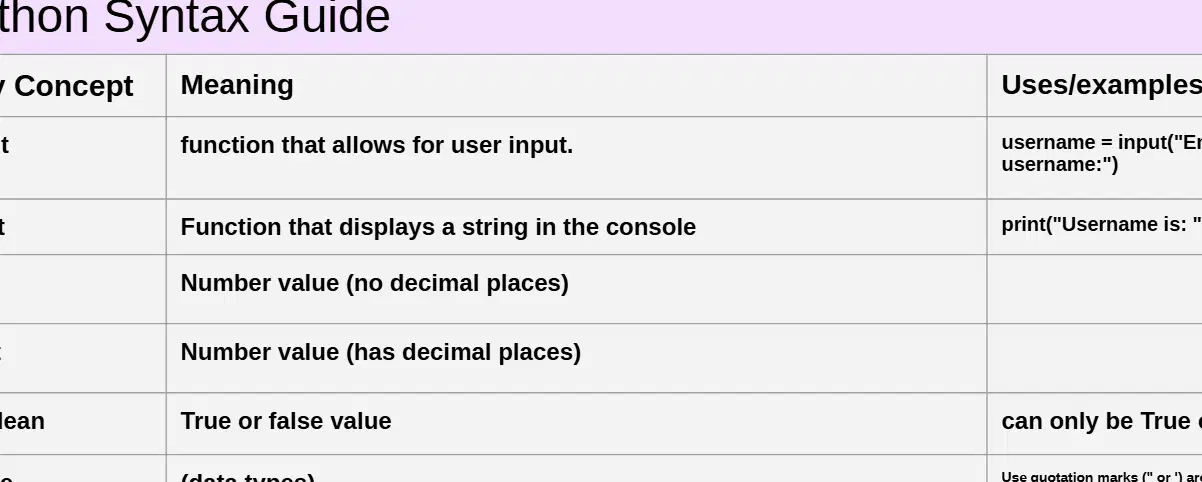
Task: Click the concept cell left of 'no decimal places'
Action: [x=83, y=289]
